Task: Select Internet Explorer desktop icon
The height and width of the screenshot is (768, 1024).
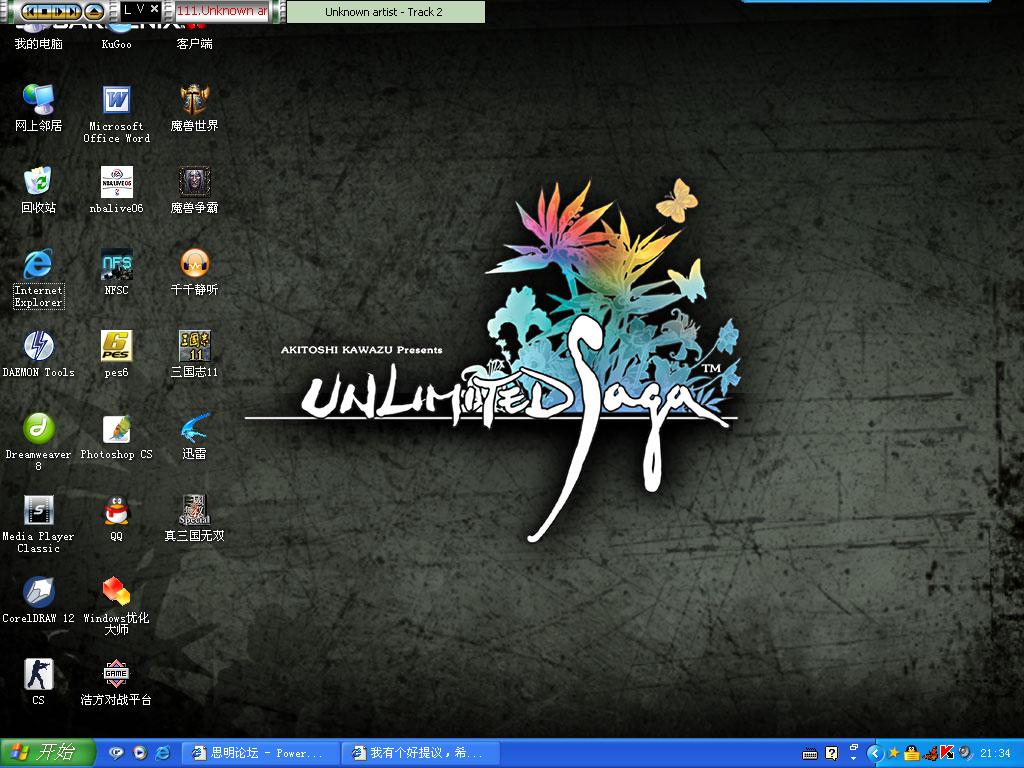Action: [x=39, y=278]
